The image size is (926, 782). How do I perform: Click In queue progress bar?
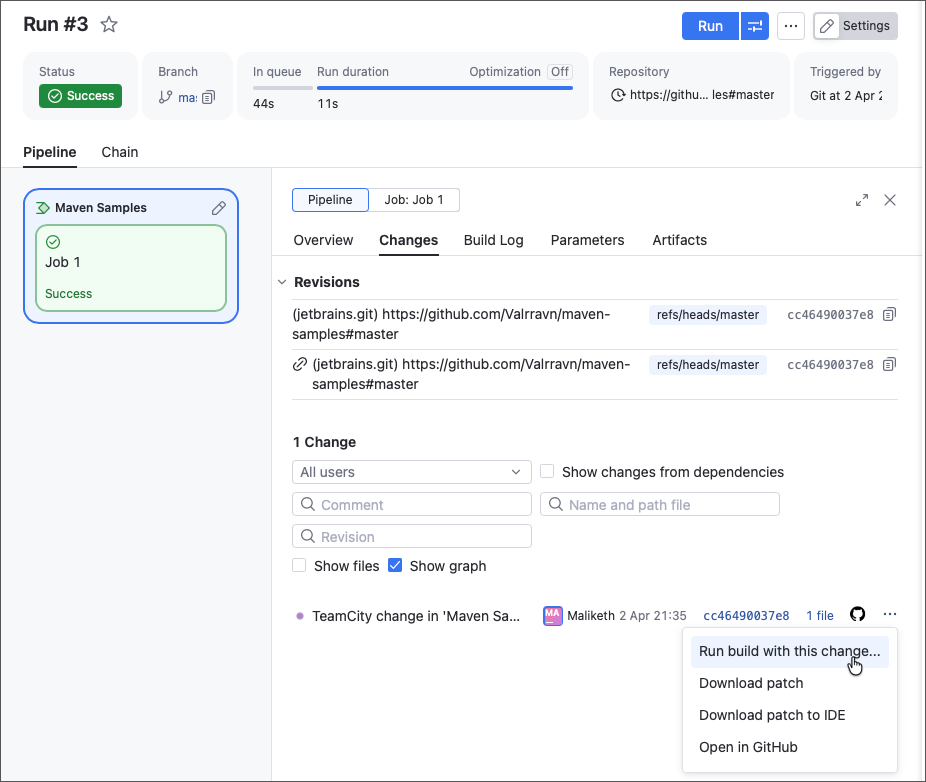(282, 88)
